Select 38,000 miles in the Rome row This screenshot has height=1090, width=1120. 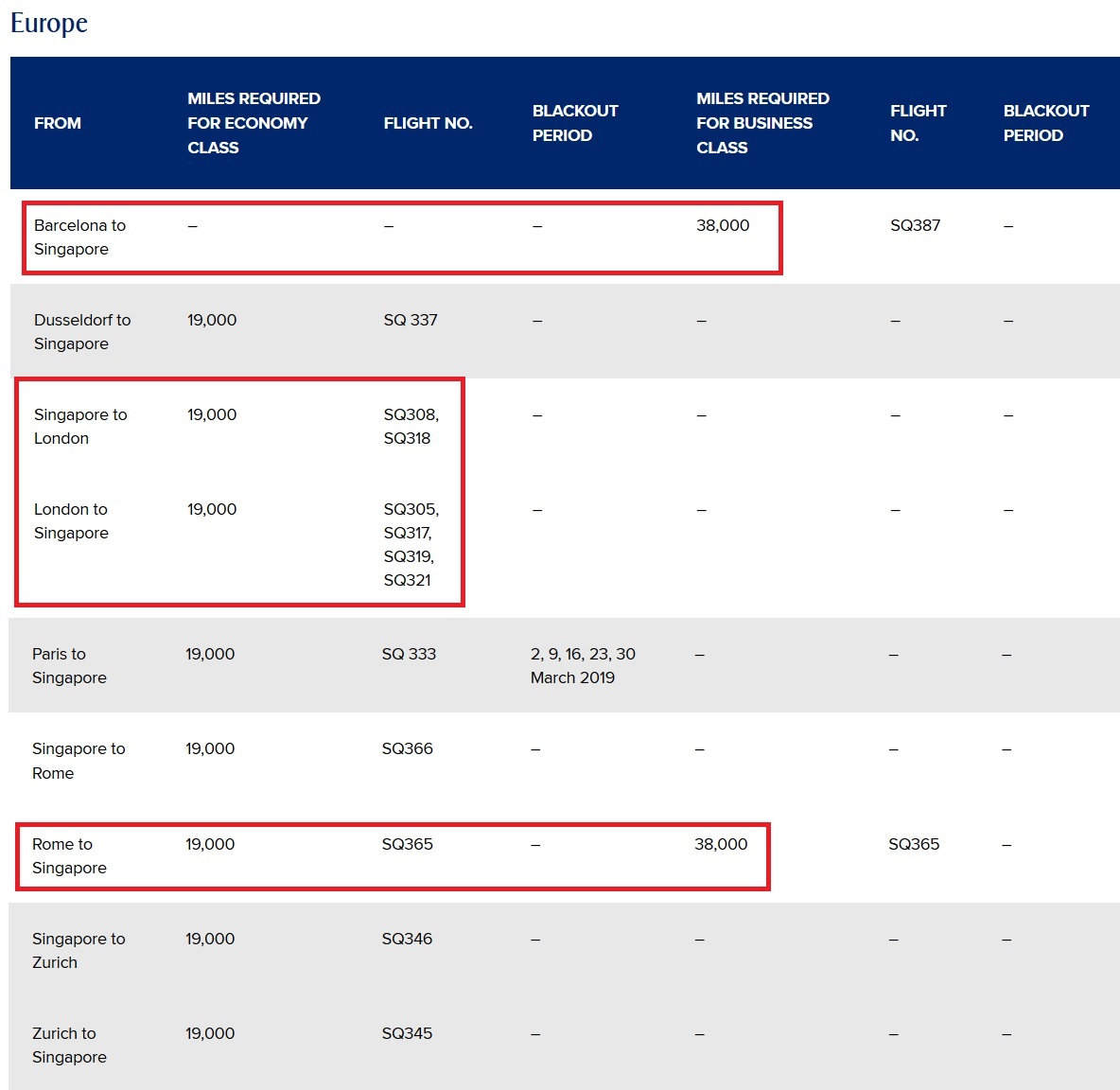[x=721, y=844]
